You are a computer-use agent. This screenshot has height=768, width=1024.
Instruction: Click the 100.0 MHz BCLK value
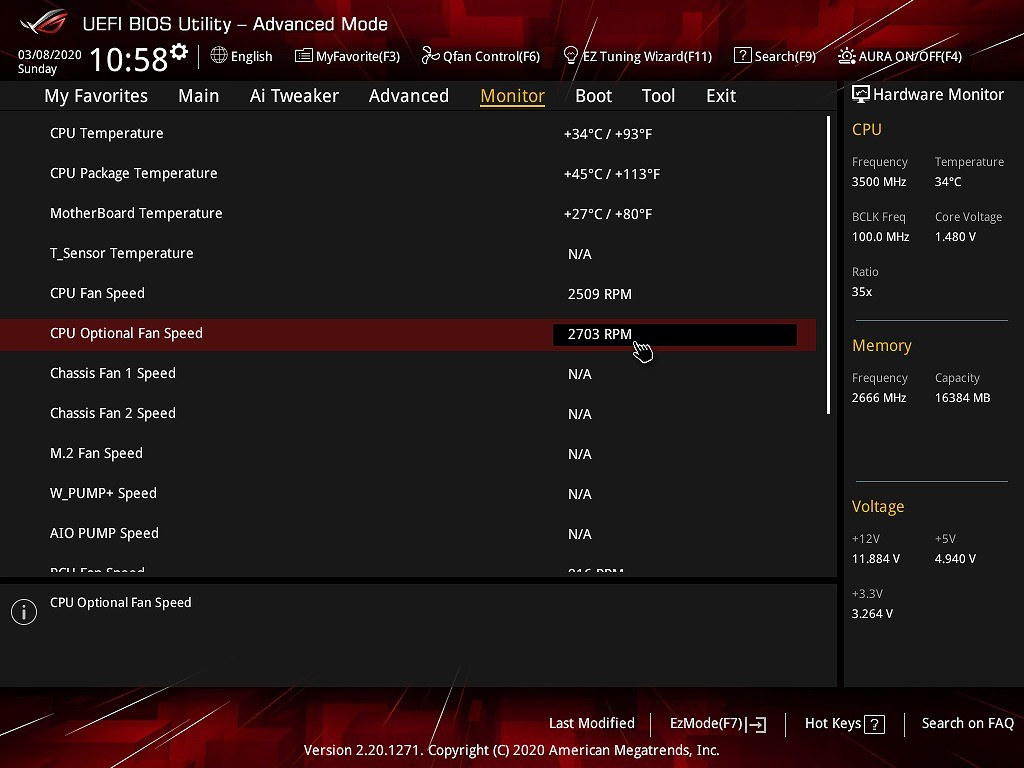[x=880, y=236]
